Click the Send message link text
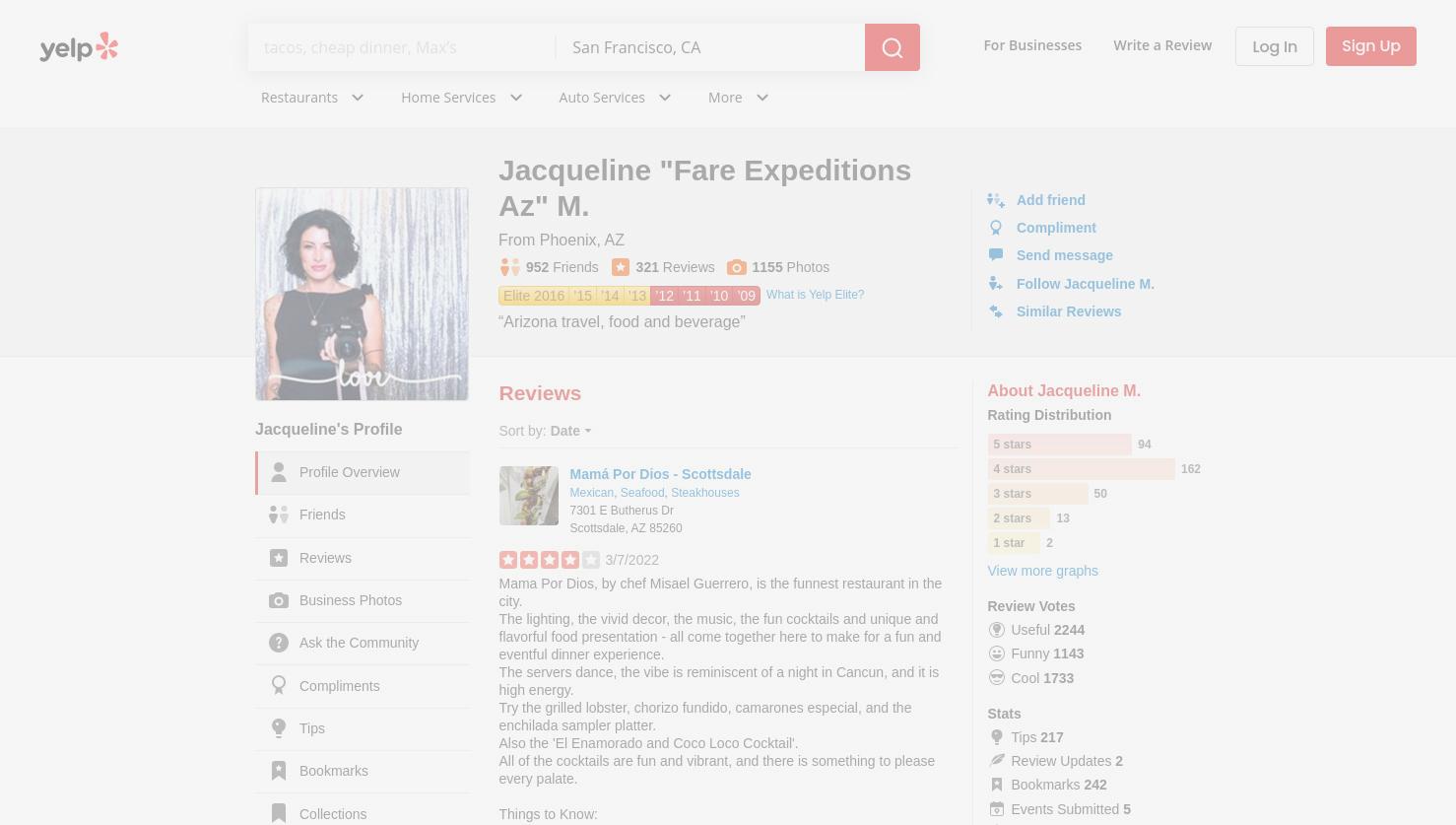This screenshot has width=1456, height=825. 1065,255
